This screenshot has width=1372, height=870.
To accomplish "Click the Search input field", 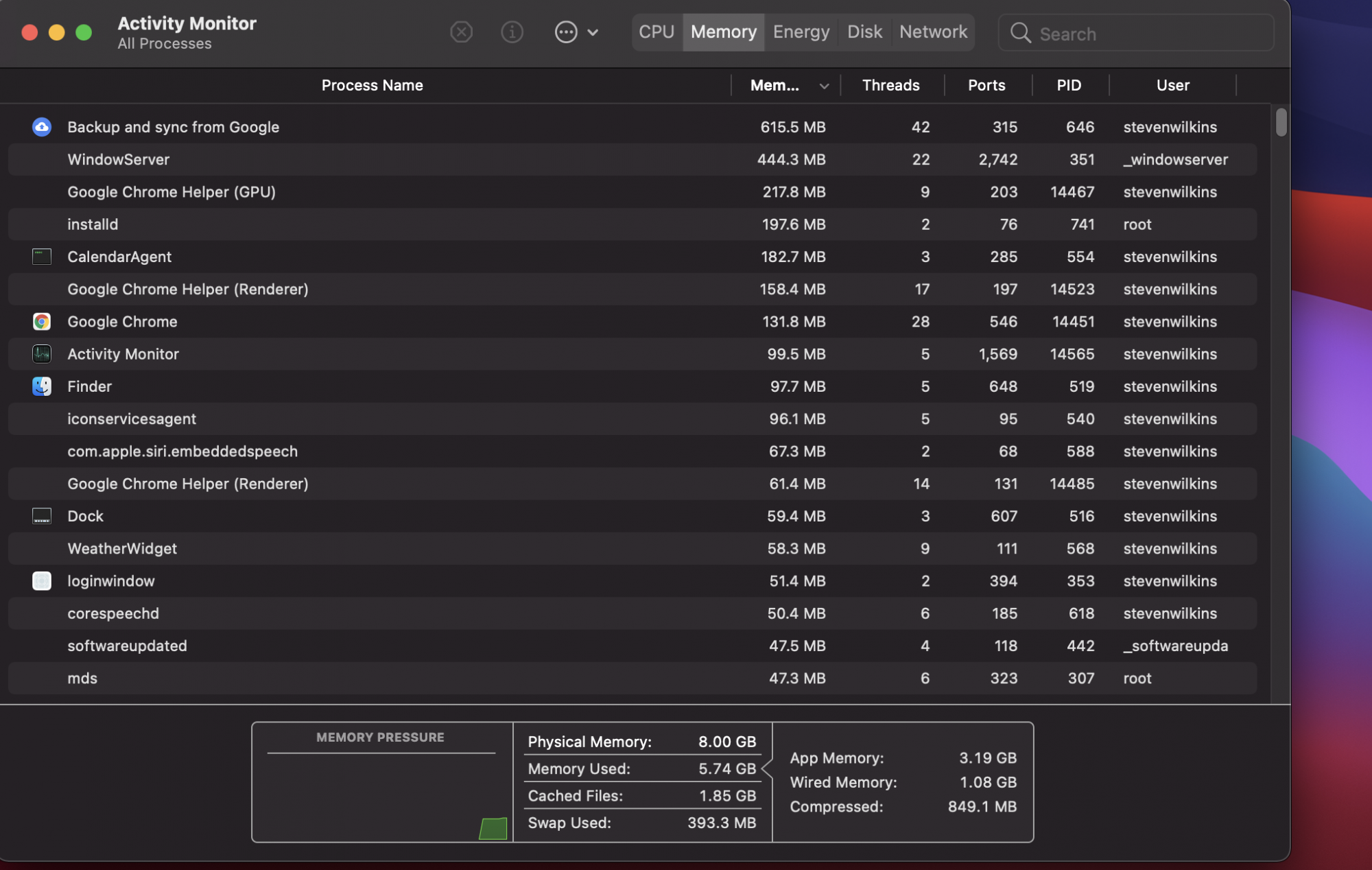I will [1136, 33].
